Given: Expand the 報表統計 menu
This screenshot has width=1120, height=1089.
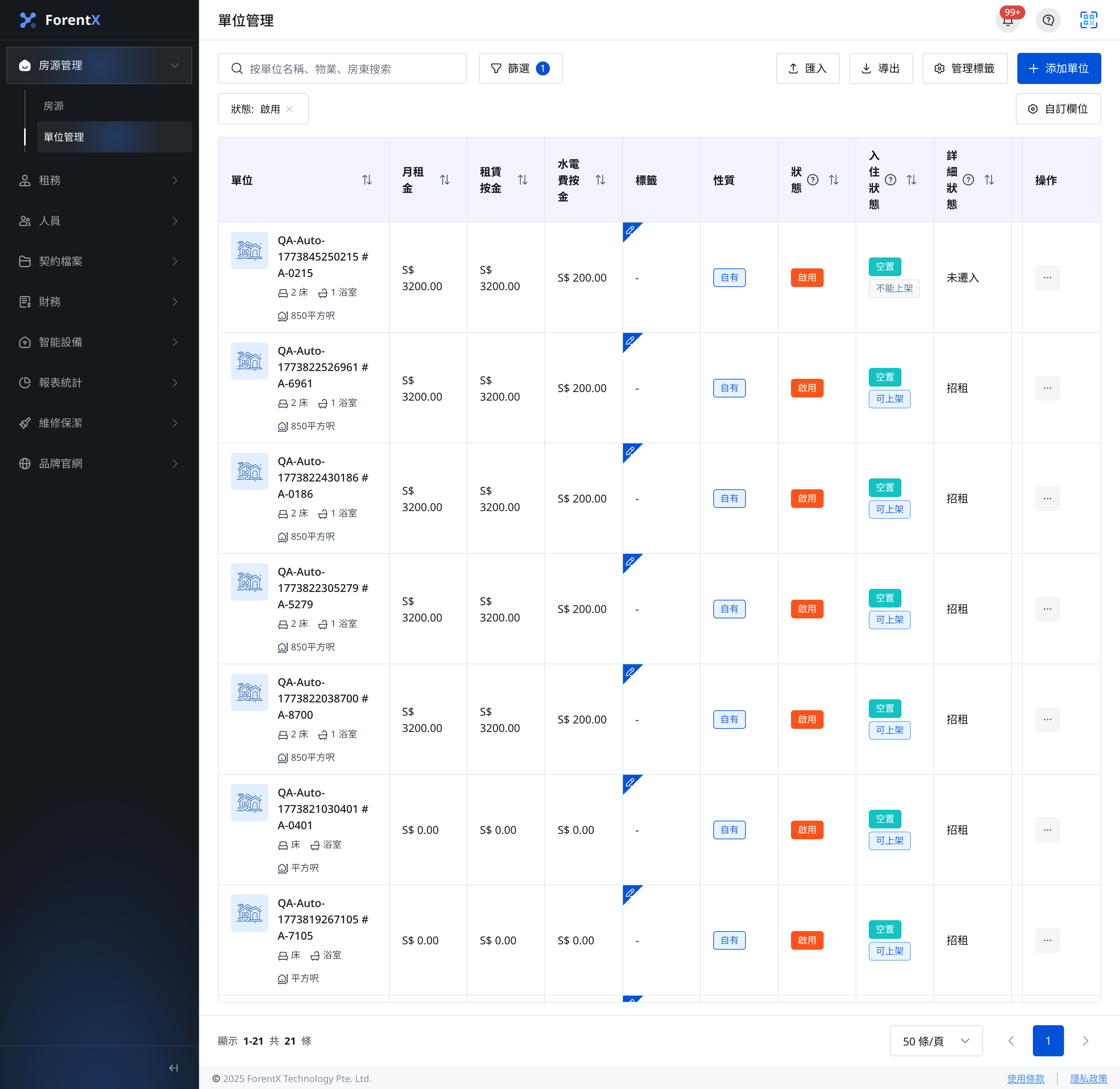Looking at the screenshot, I should (99, 383).
